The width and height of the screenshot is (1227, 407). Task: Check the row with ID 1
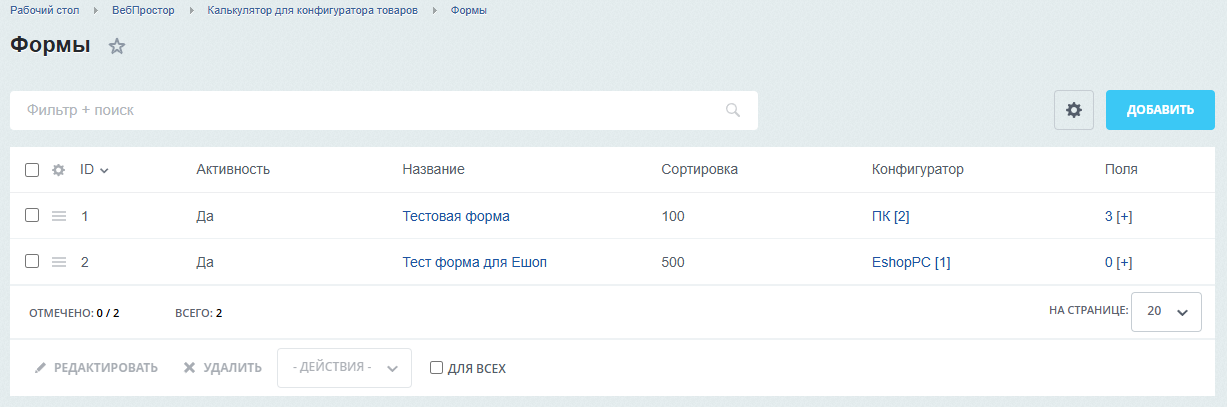pyautogui.click(x=32, y=215)
